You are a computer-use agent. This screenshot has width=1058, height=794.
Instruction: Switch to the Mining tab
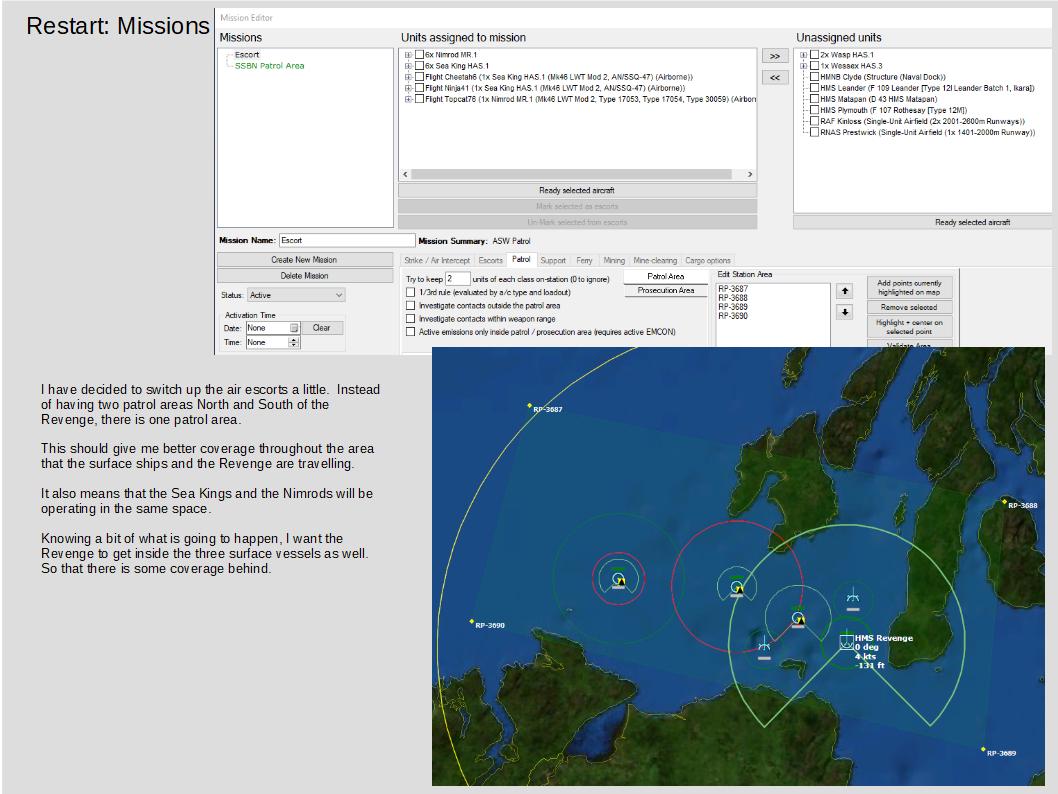tap(614, 260)
